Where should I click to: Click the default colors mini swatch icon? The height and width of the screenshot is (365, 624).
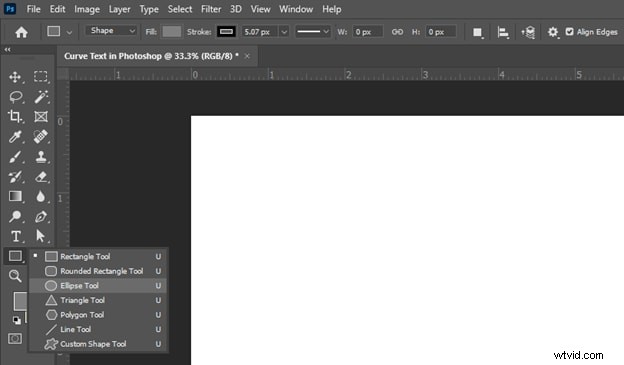pos(16,320)
